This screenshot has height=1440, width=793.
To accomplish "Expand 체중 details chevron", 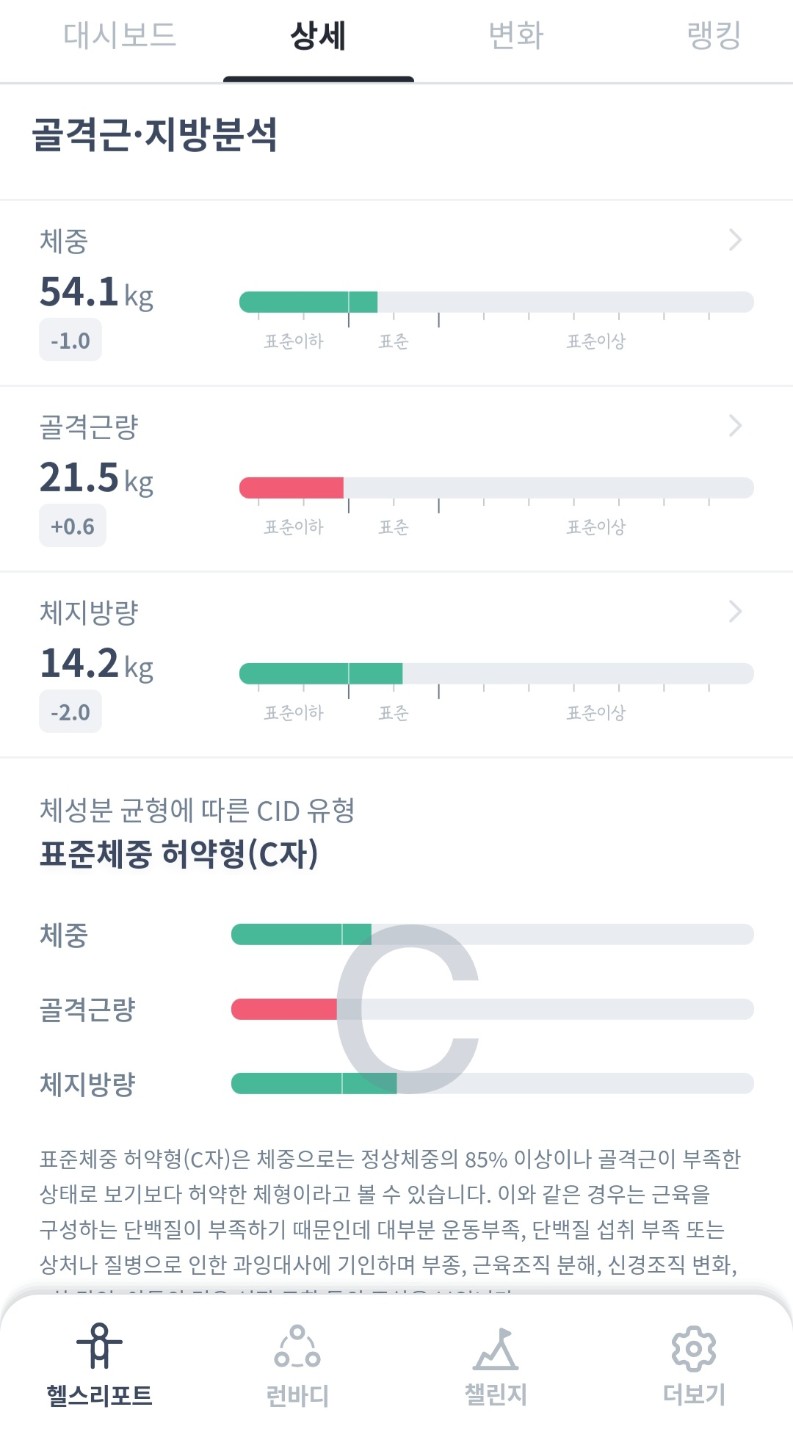I will 735,240.
